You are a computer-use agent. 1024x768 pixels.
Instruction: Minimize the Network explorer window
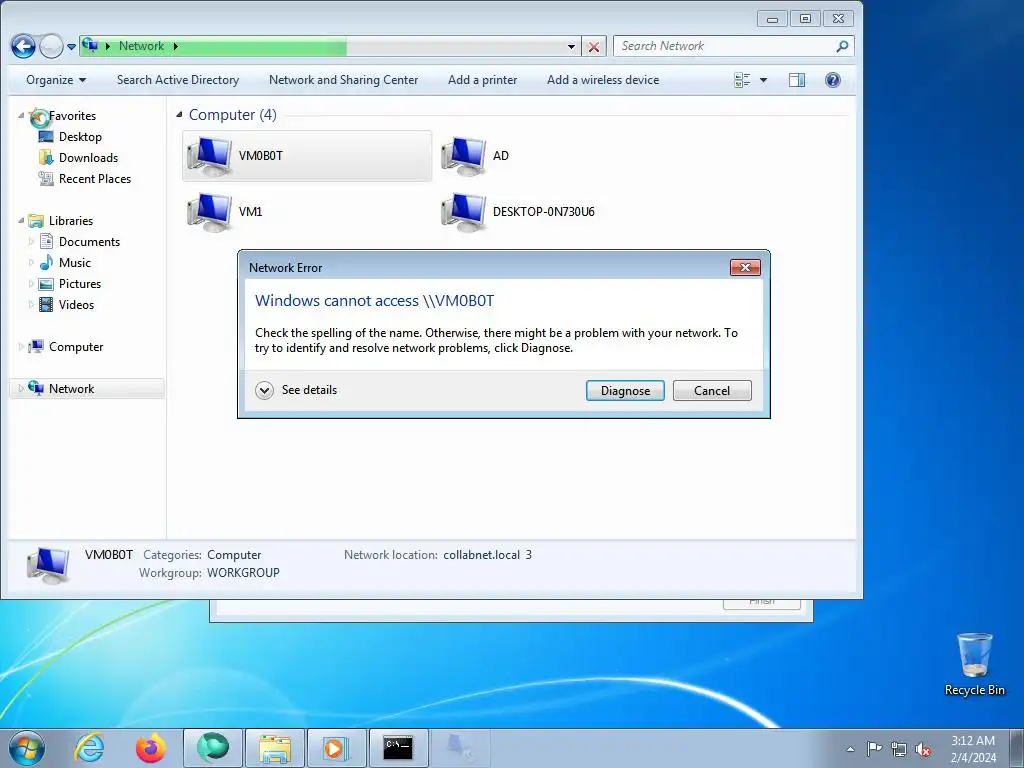click(772, 19)
